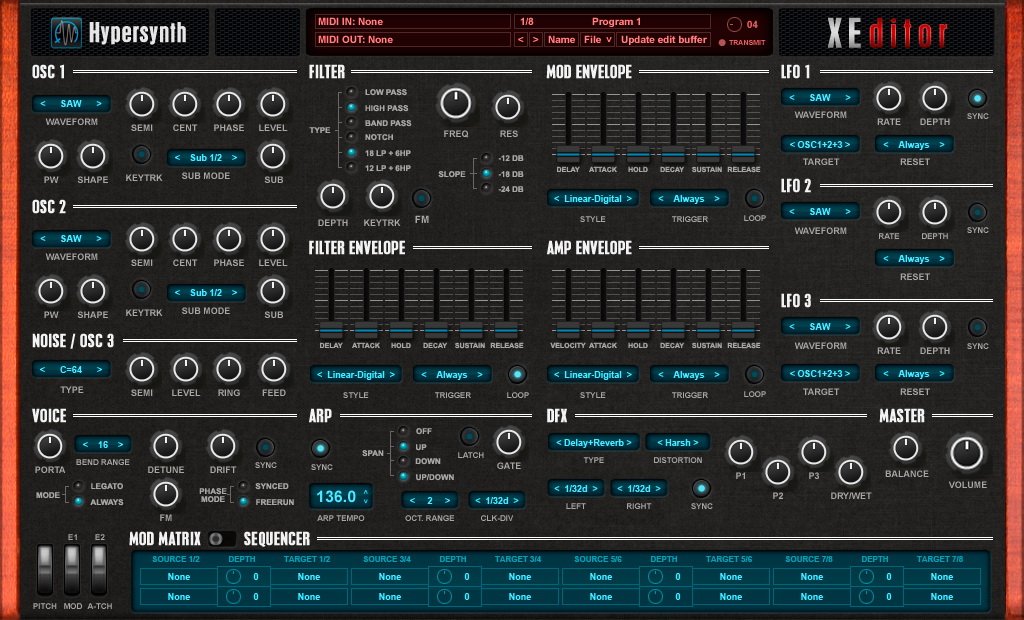Click the filter FREQ knob
The image size is (1024, 620).
pos(455,103)
